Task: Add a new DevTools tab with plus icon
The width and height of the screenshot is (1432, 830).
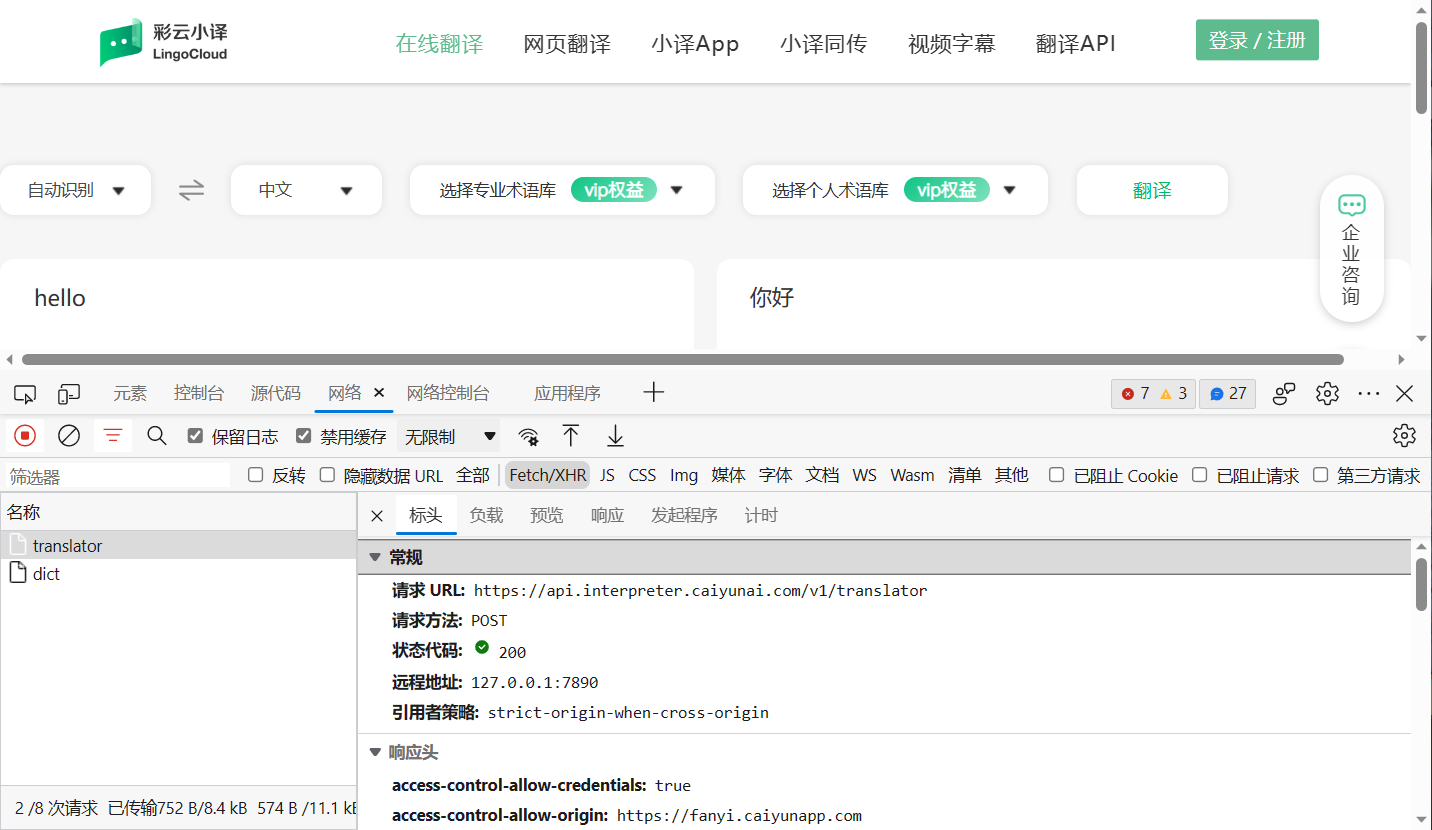Action: [x=653, y=392]
